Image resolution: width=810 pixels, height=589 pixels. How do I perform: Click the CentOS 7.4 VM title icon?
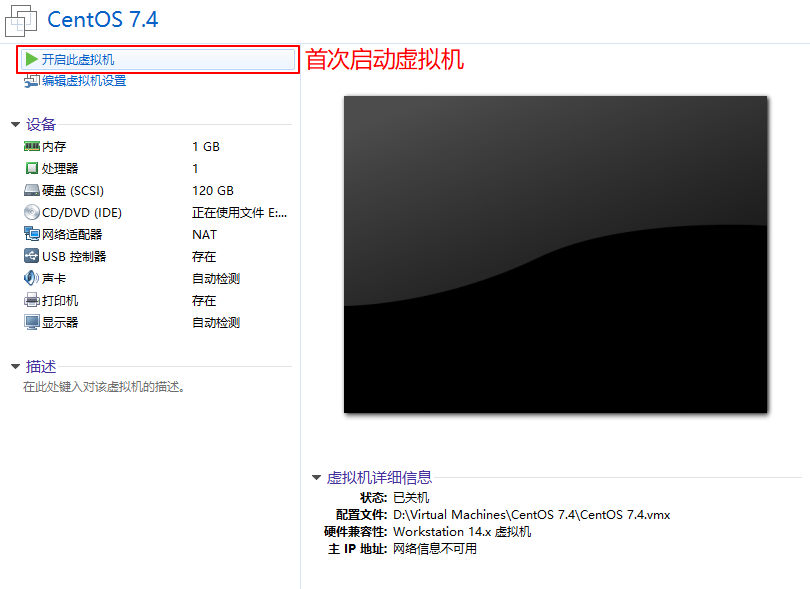tap(21, 21)
